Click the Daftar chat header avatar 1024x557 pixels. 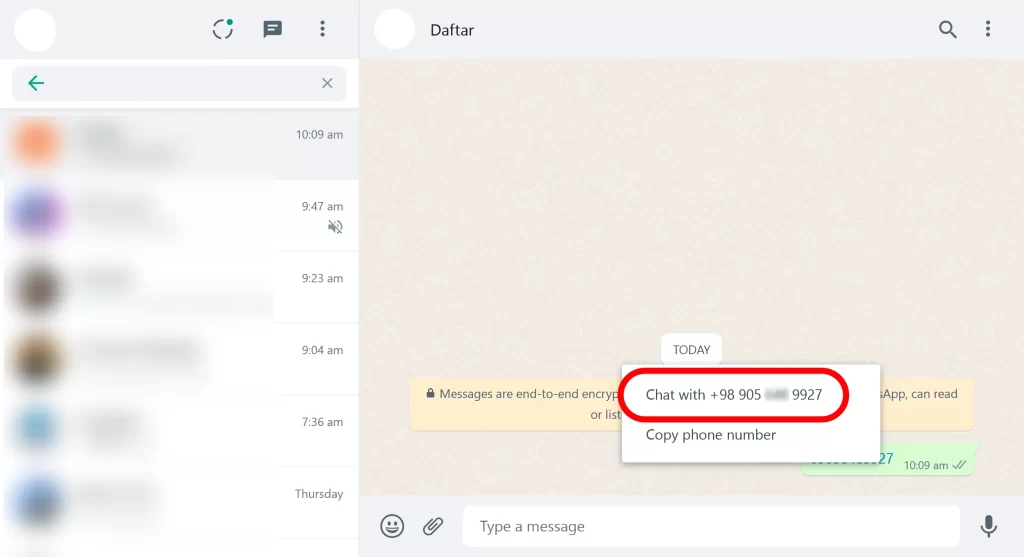(394, 30)
